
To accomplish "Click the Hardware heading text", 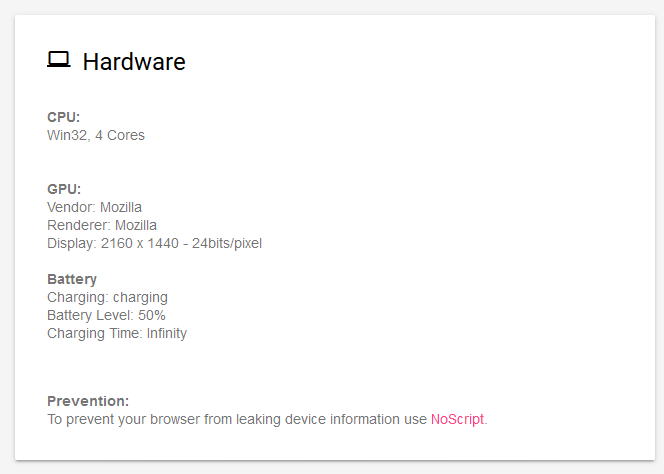I will click(134, 62).
